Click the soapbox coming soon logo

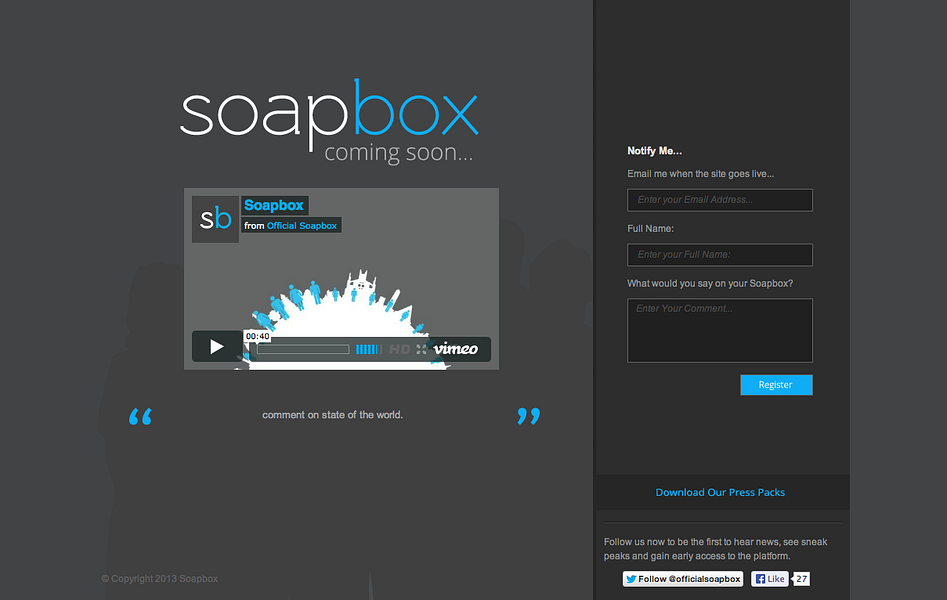coord(329,121)
